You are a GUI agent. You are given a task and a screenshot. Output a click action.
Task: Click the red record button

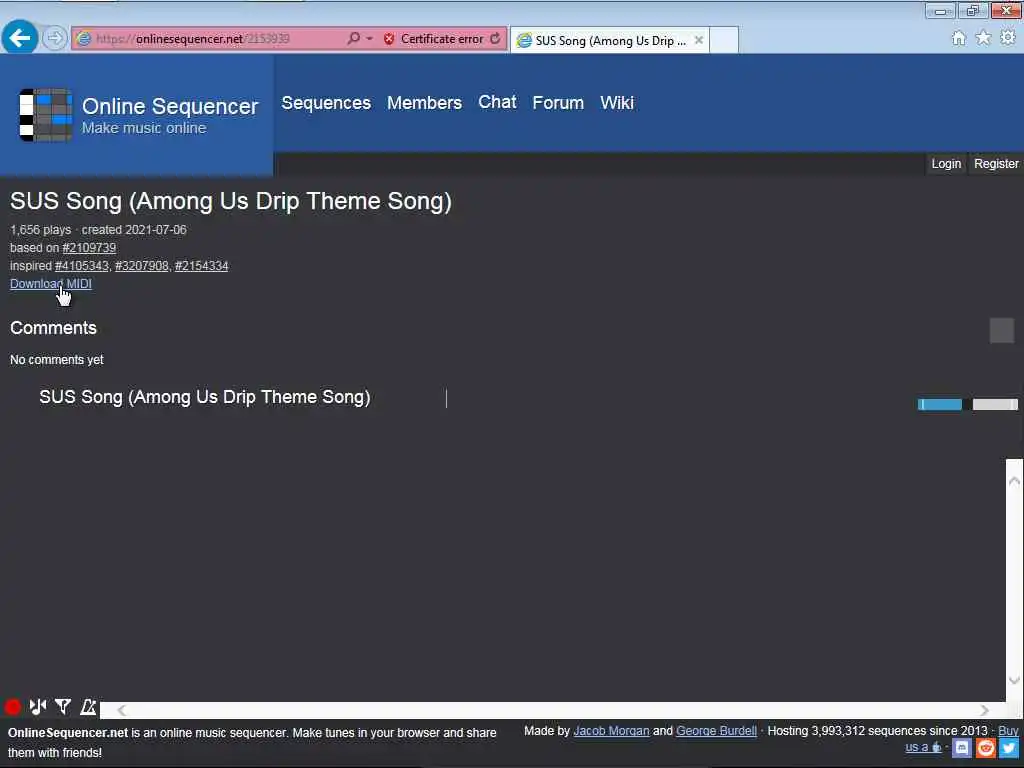point(12,707)
